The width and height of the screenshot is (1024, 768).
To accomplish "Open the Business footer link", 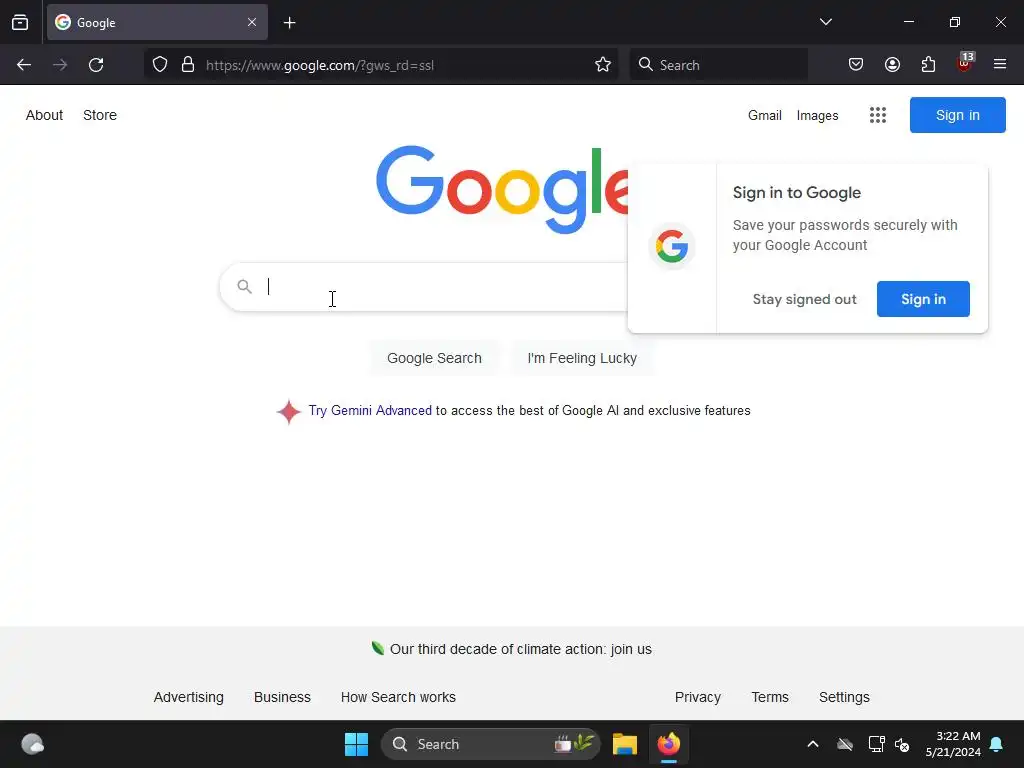I will coord(282,697).
